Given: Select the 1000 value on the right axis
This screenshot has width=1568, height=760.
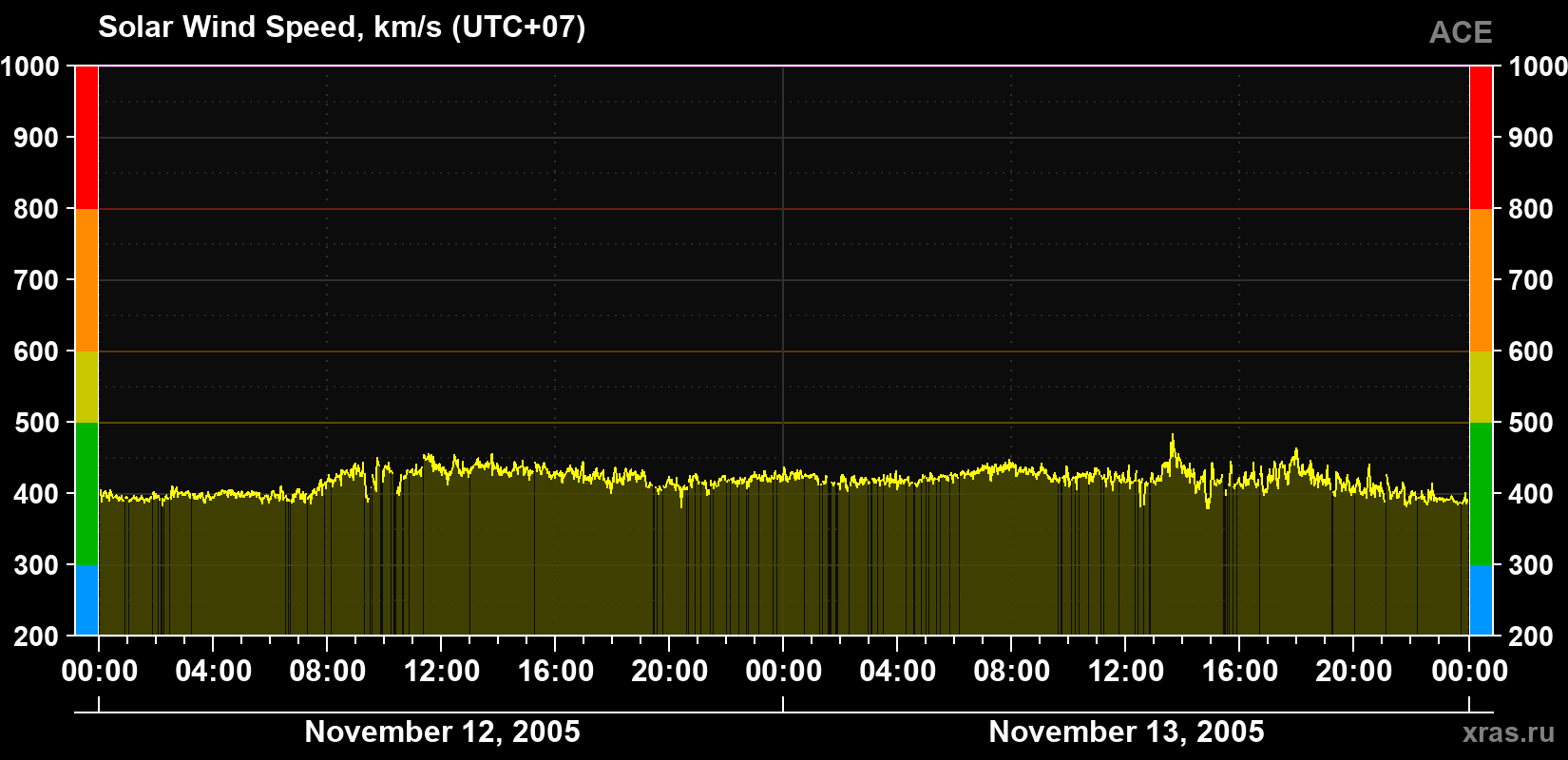Looking at the screenshot, I should (1538, 66).
